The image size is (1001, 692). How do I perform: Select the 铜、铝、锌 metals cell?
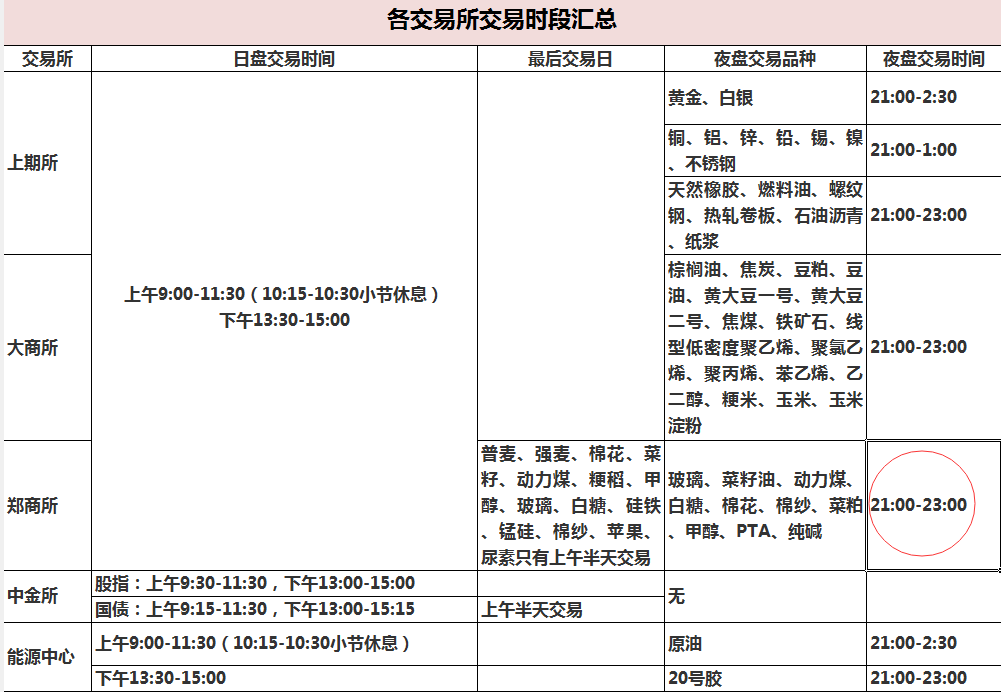[x=765, y=151]
